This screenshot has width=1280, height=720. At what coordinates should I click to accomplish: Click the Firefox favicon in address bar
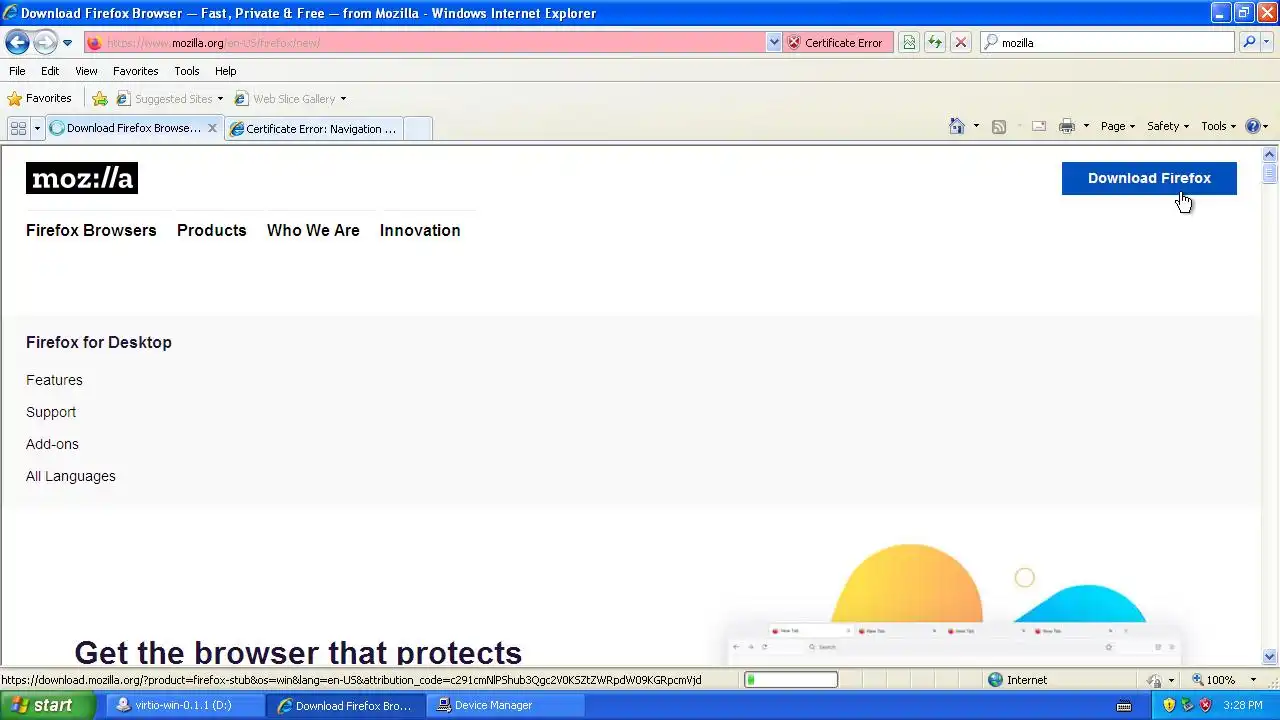(x=94, y=43)
